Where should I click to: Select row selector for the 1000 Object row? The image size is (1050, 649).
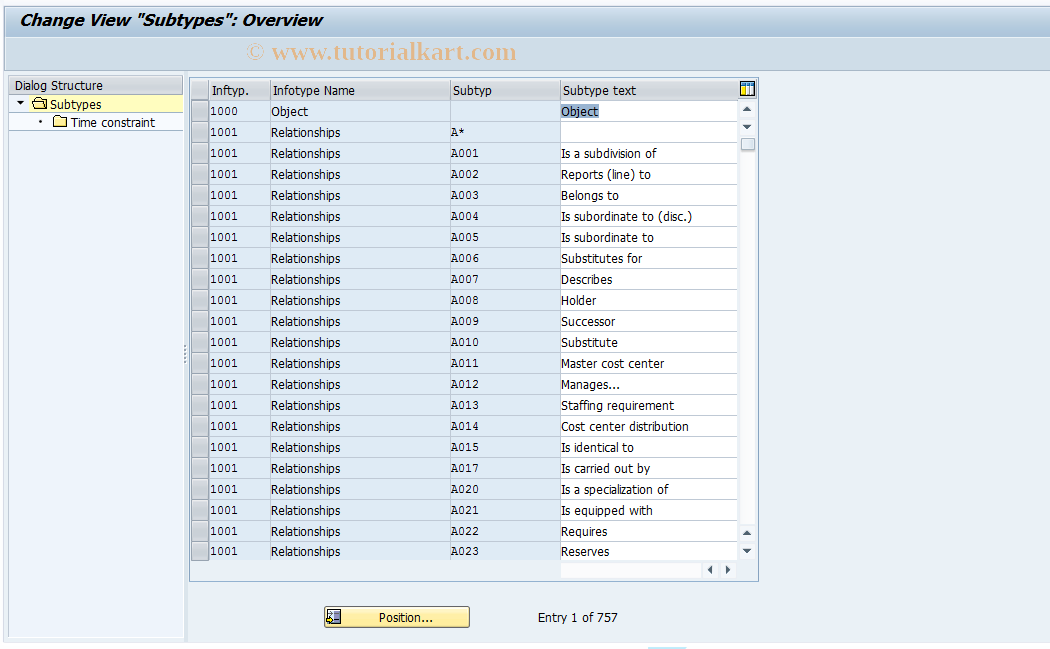click(200, 111)
